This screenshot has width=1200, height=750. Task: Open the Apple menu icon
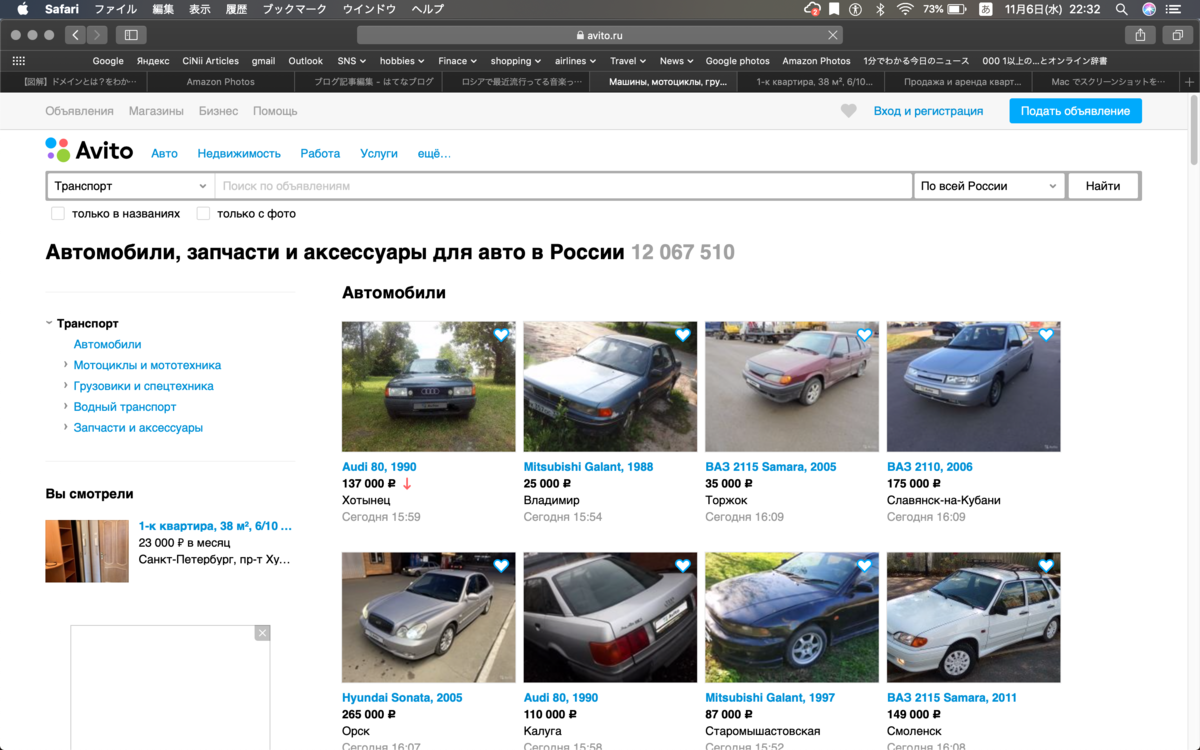(x=22, y=9)
